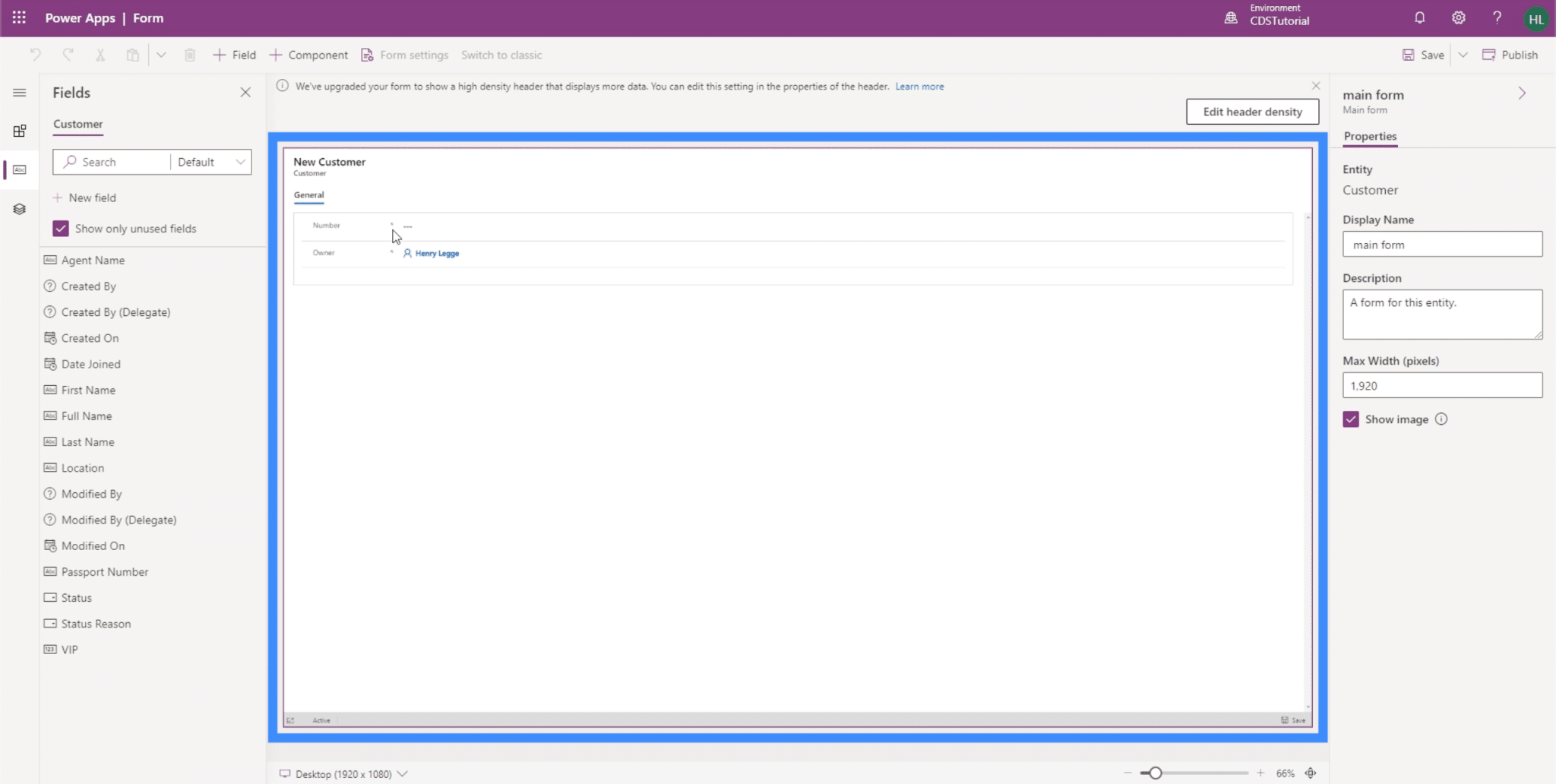
Task: Click the Learn more link
Action: (919, 87)
